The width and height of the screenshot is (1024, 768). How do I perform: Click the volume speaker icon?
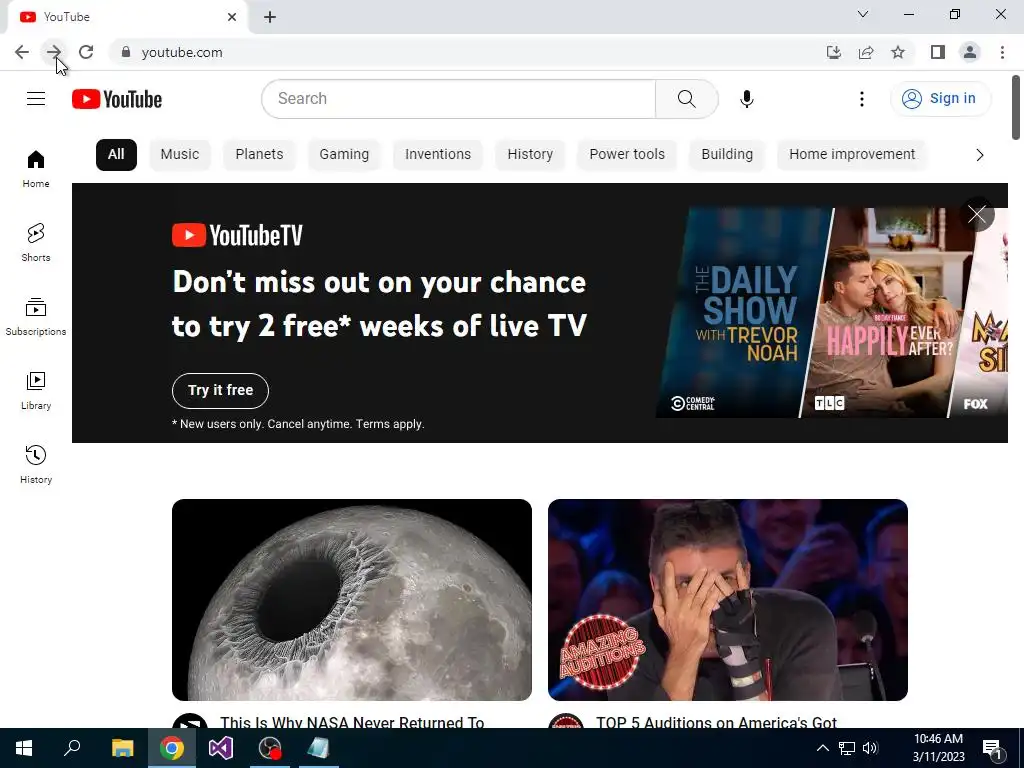871,748
